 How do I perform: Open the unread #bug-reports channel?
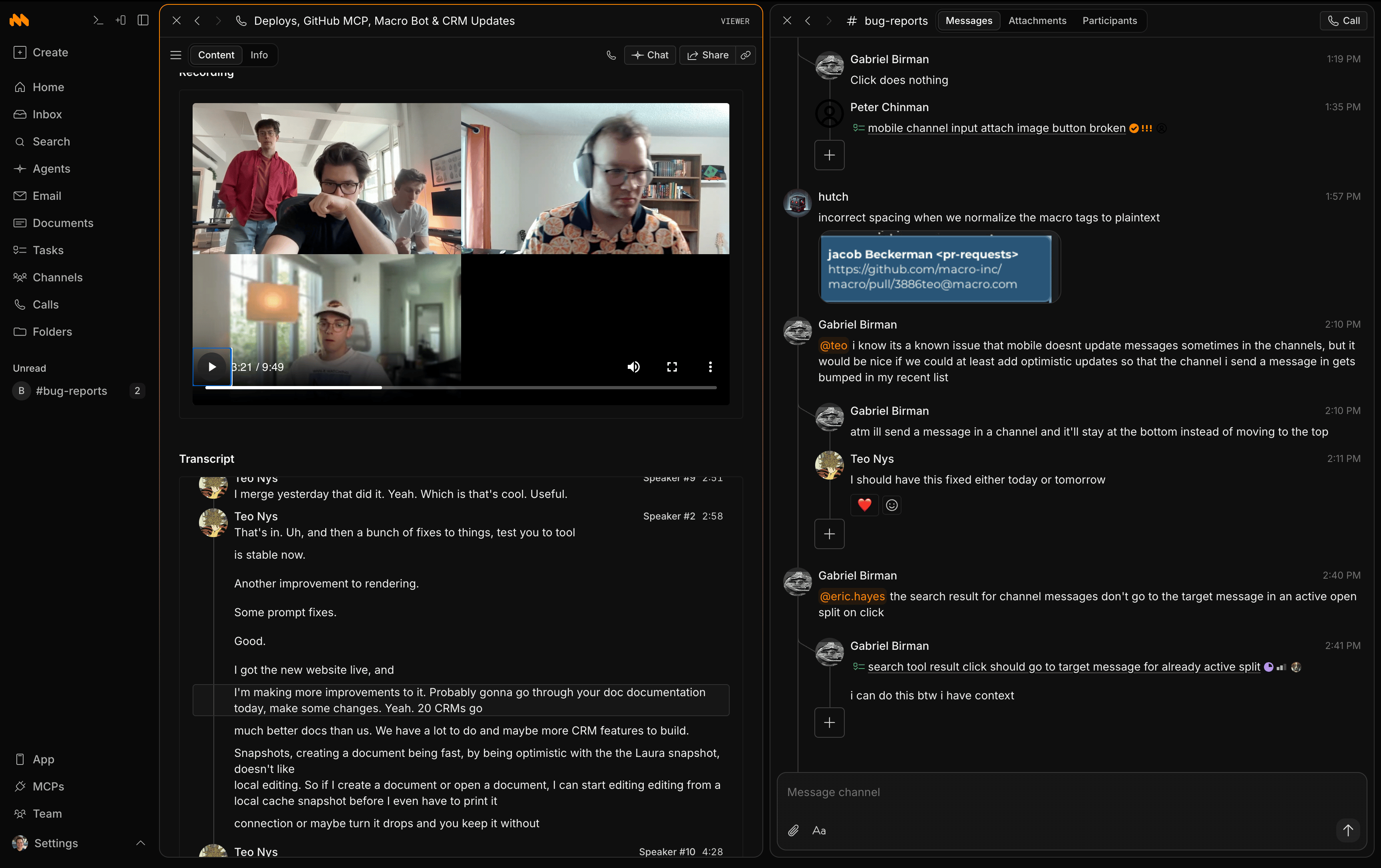click(79, 391)
